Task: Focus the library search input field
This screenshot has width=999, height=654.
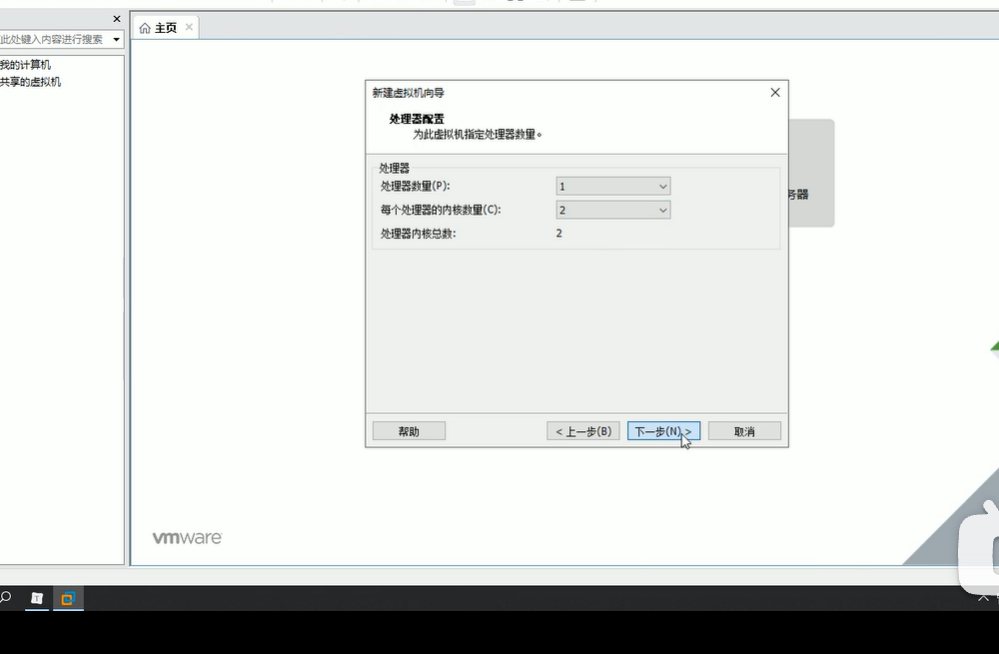Action: click(x=54, y=40)
